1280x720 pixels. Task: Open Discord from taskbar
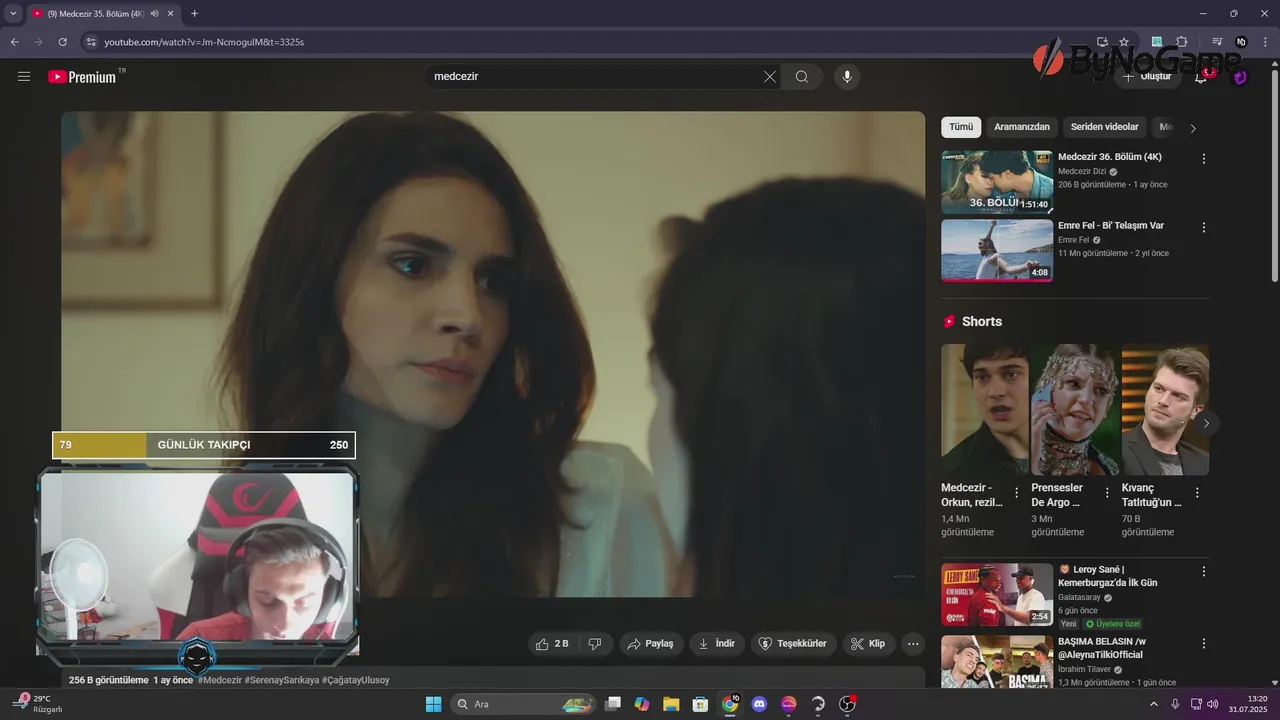pyautogui.click(x=759, y=704)
